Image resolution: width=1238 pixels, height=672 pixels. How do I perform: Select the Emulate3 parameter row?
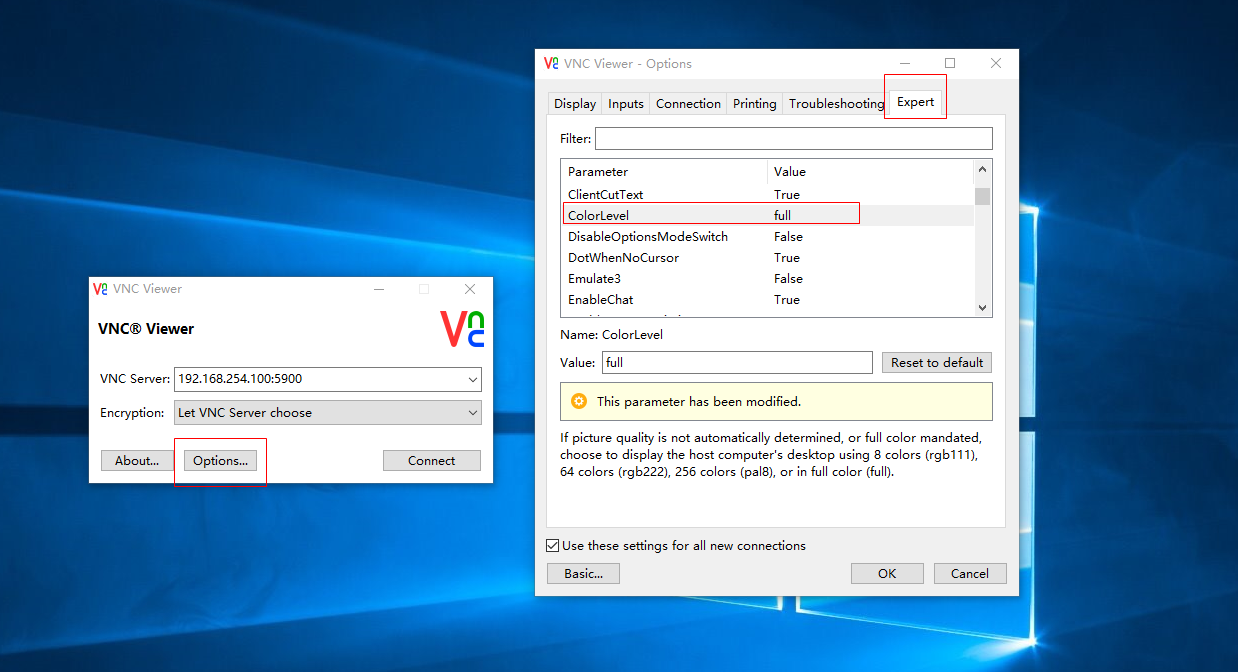tap(768, 278)
